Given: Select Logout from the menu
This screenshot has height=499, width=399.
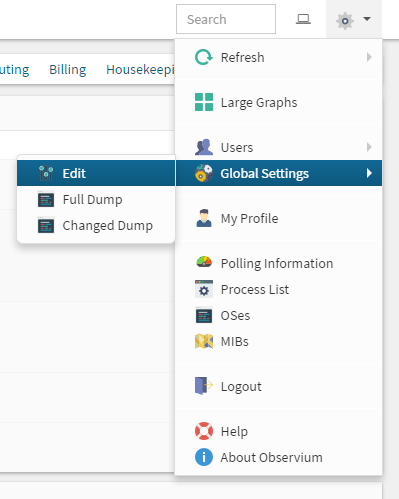Looking at the screenshot, I should [x=278, y=386].
